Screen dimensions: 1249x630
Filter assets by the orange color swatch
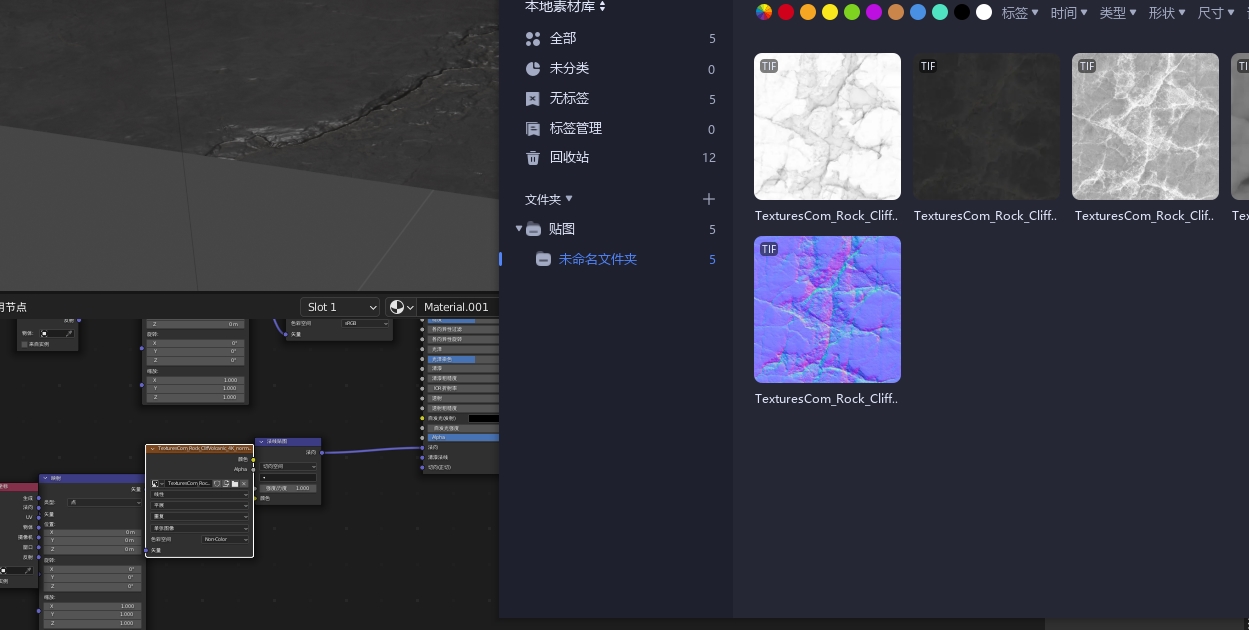808,12
